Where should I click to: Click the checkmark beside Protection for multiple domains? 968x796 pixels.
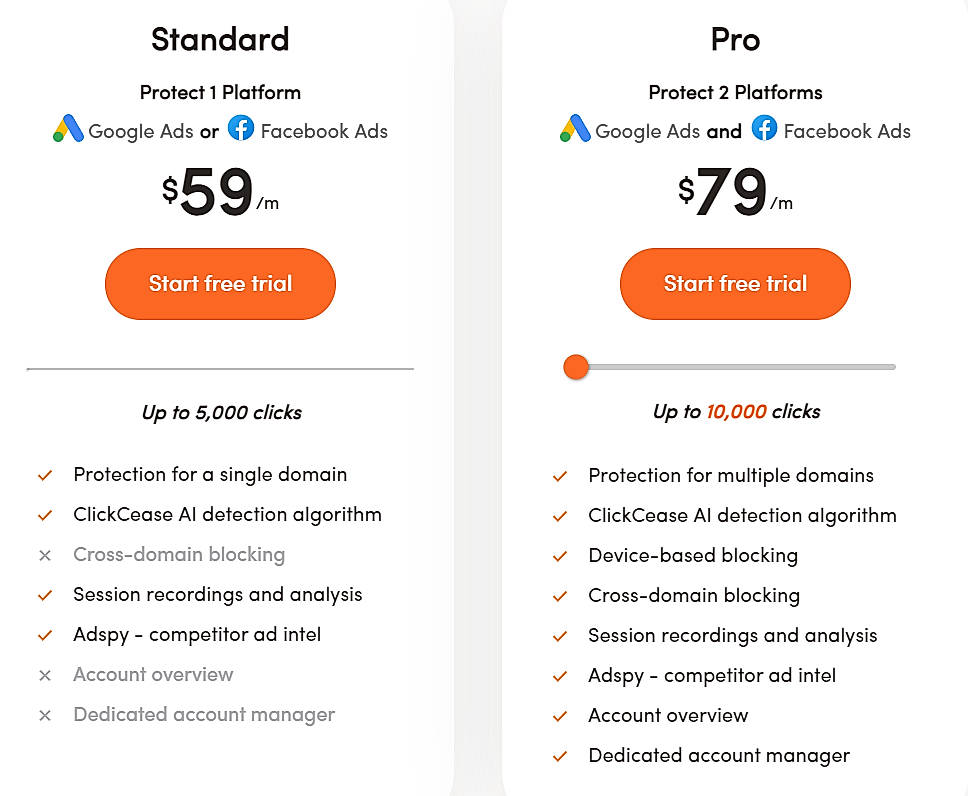pos(560,475)
